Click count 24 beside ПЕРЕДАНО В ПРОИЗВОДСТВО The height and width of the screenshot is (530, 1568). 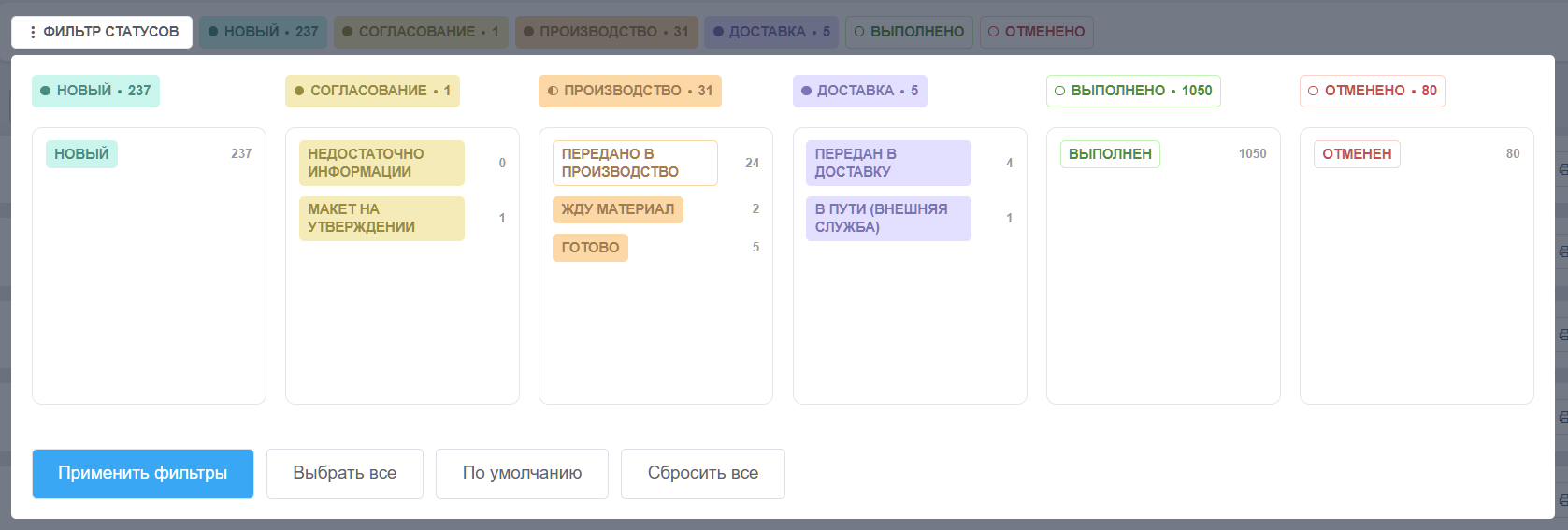click(x=752, y=163)
